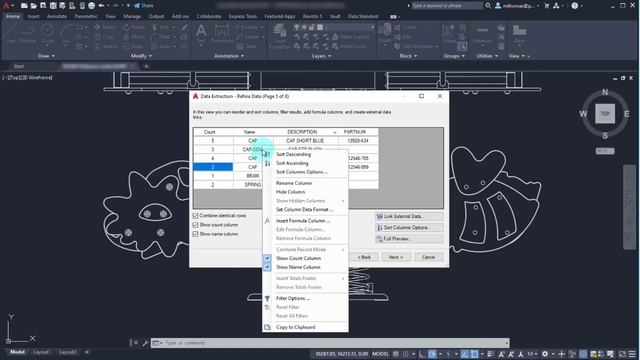Select the BEAM name cell
This screenshot has width=640, height=360.
[x=253, y=176]
